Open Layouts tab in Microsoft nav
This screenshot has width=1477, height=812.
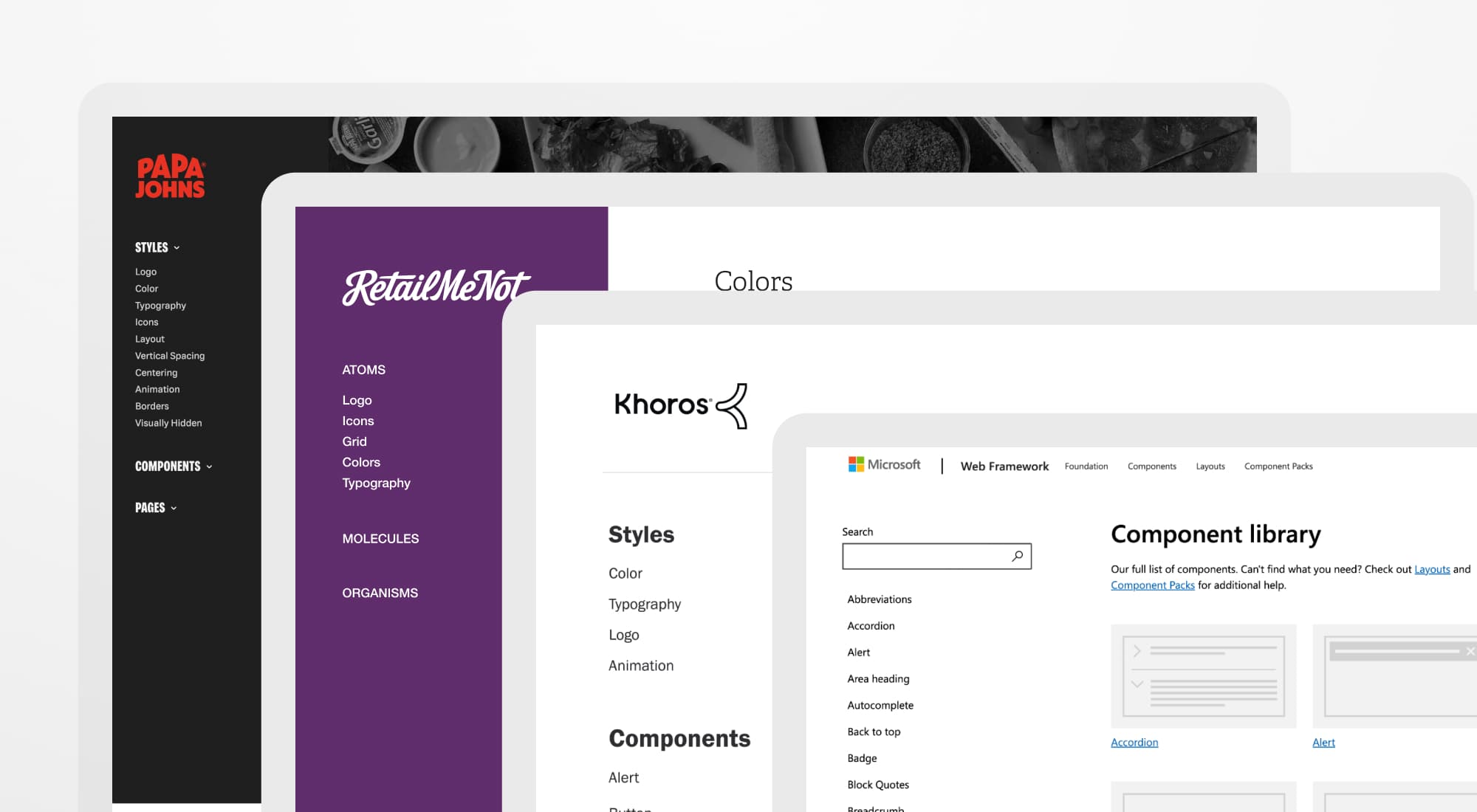click(x=1210, y=467)
